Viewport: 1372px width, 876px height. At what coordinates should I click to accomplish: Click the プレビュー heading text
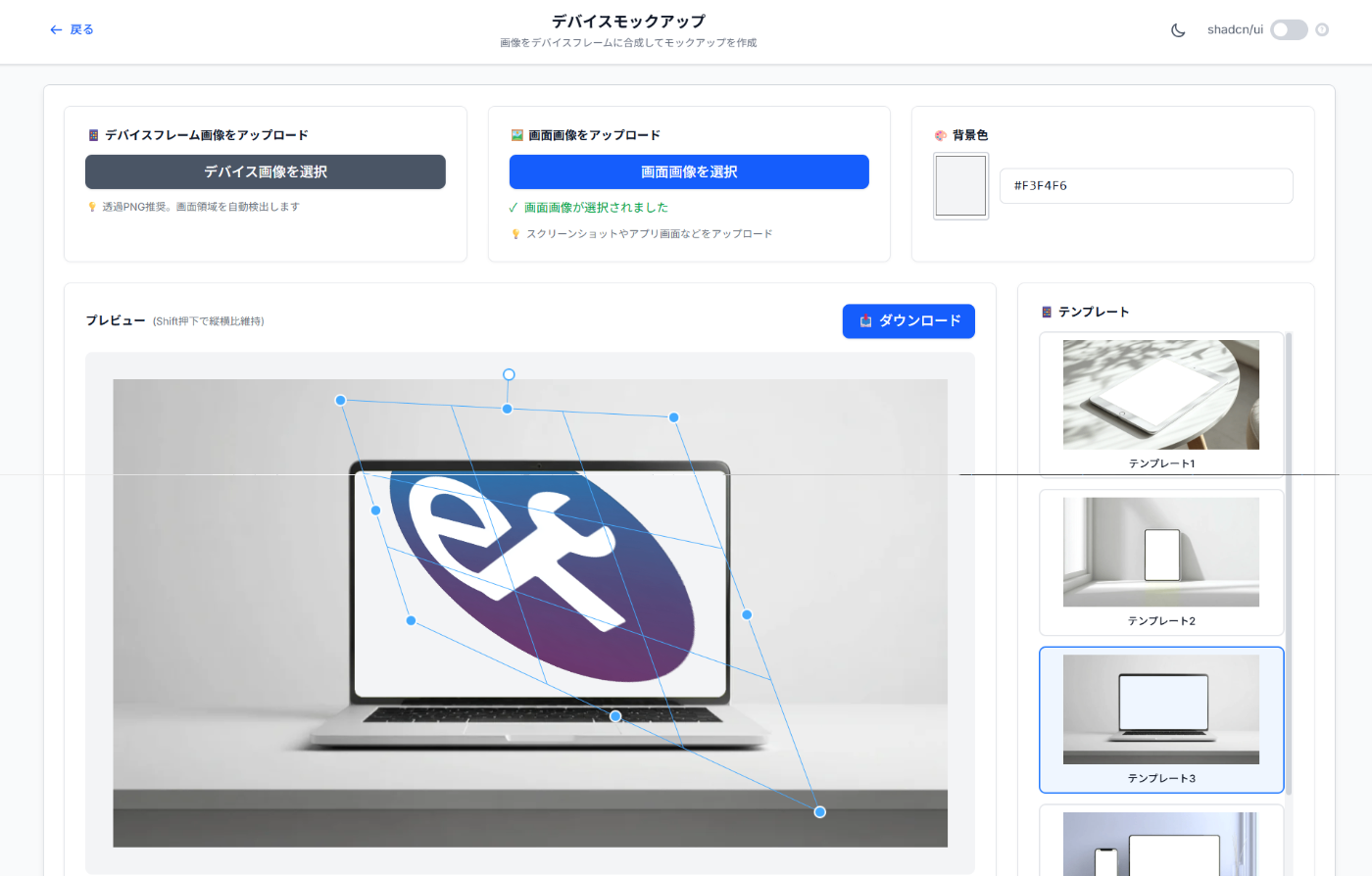pyautogui.click(x=116, y=320)
